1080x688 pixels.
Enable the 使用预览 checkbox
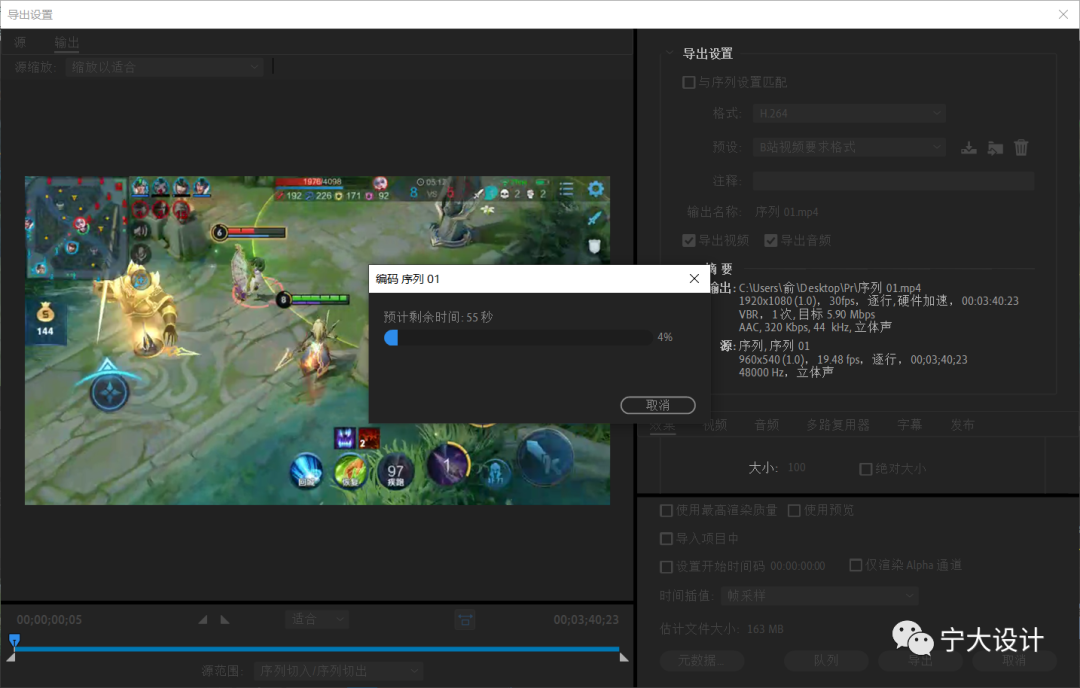(794, 510)
